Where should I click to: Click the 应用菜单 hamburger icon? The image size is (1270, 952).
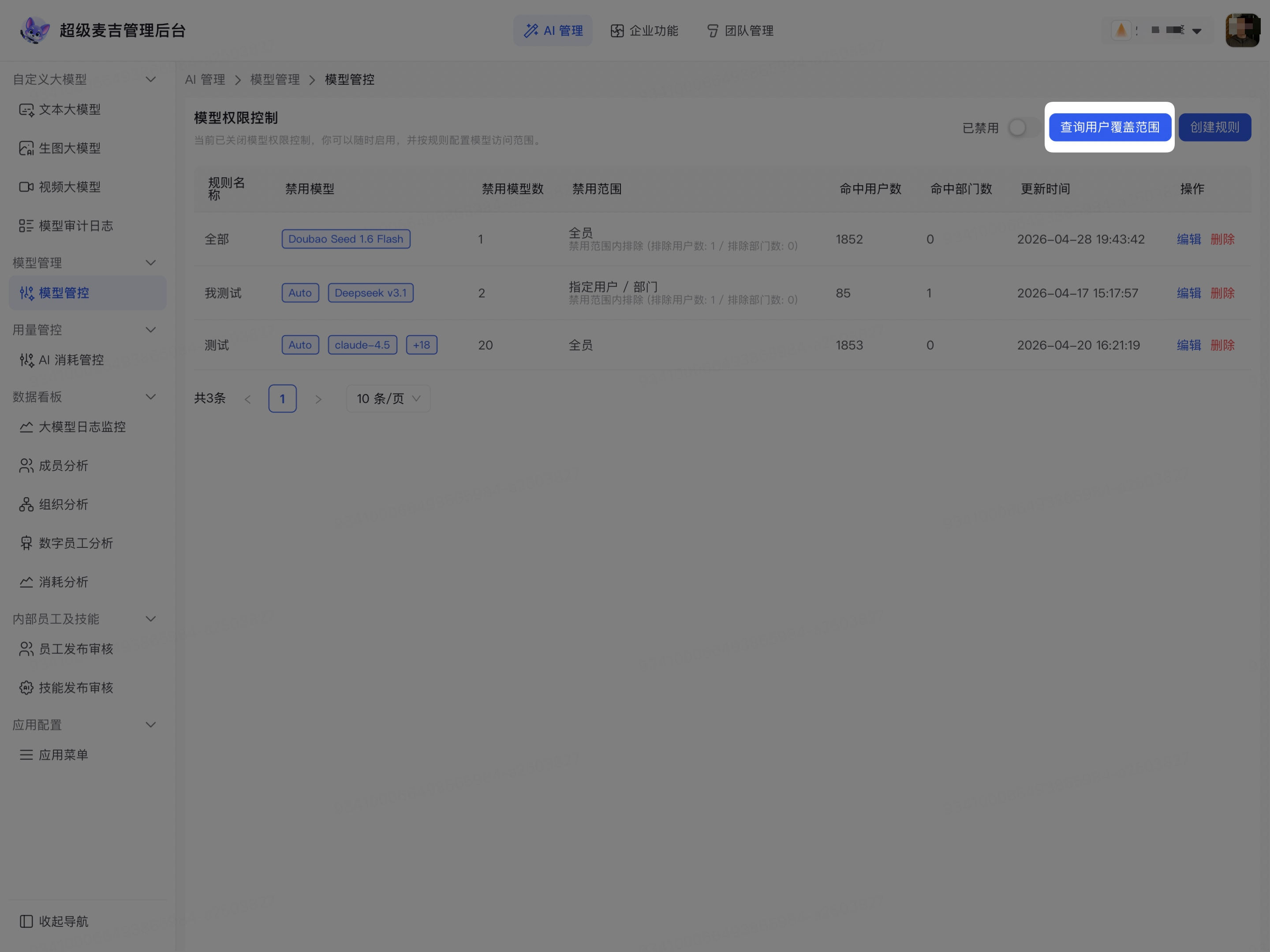point(26,755)
